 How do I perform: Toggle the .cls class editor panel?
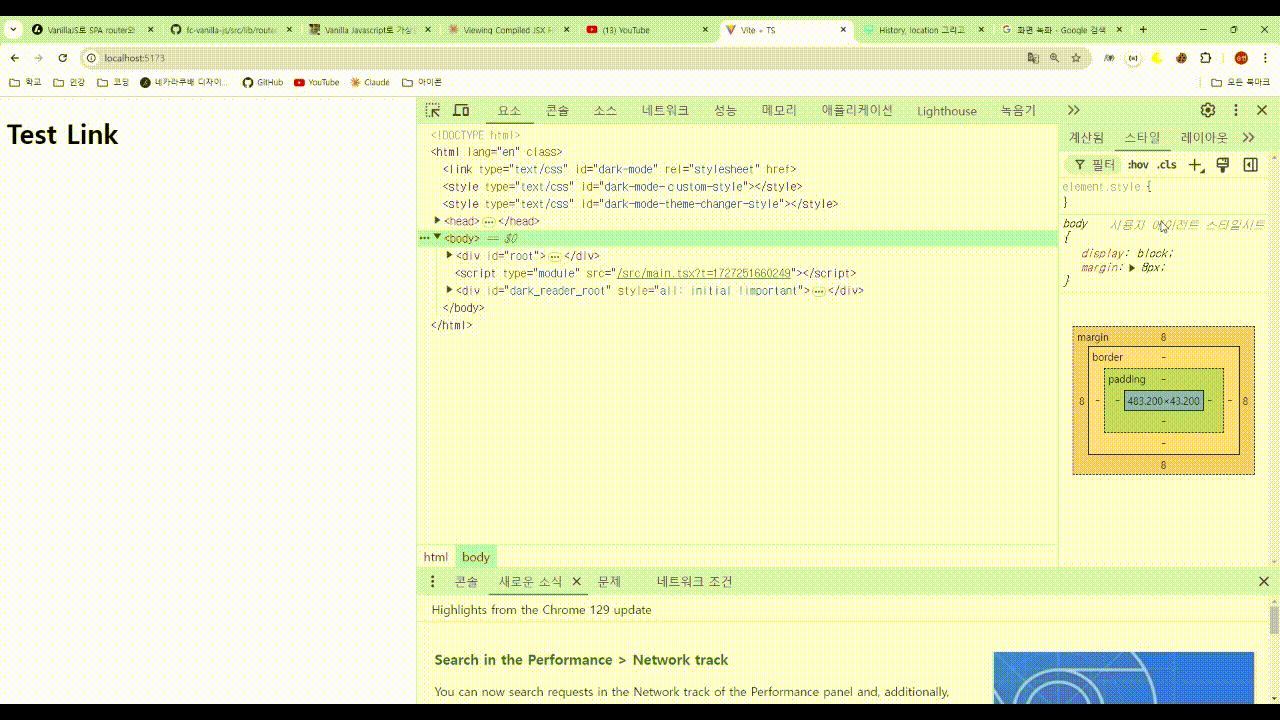click(1167, 164)
